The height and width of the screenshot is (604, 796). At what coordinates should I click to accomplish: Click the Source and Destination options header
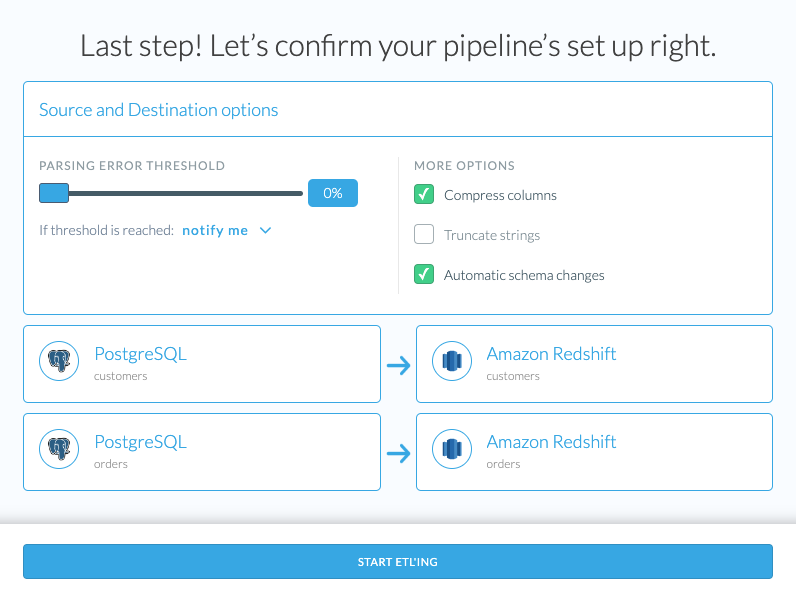158,110
